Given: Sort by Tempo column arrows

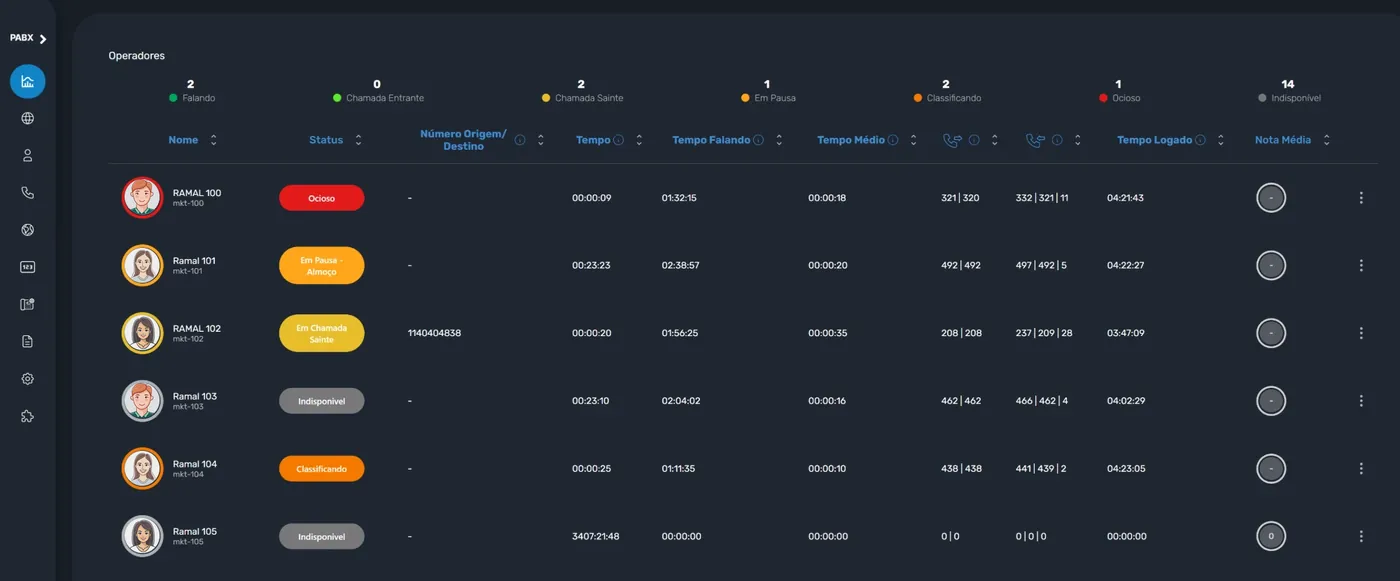Looking at the screenshot, I should [x=640, y=140].
